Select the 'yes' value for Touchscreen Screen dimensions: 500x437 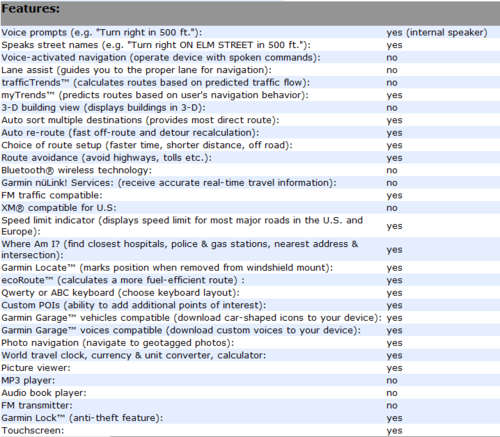[x=394, y=431]
